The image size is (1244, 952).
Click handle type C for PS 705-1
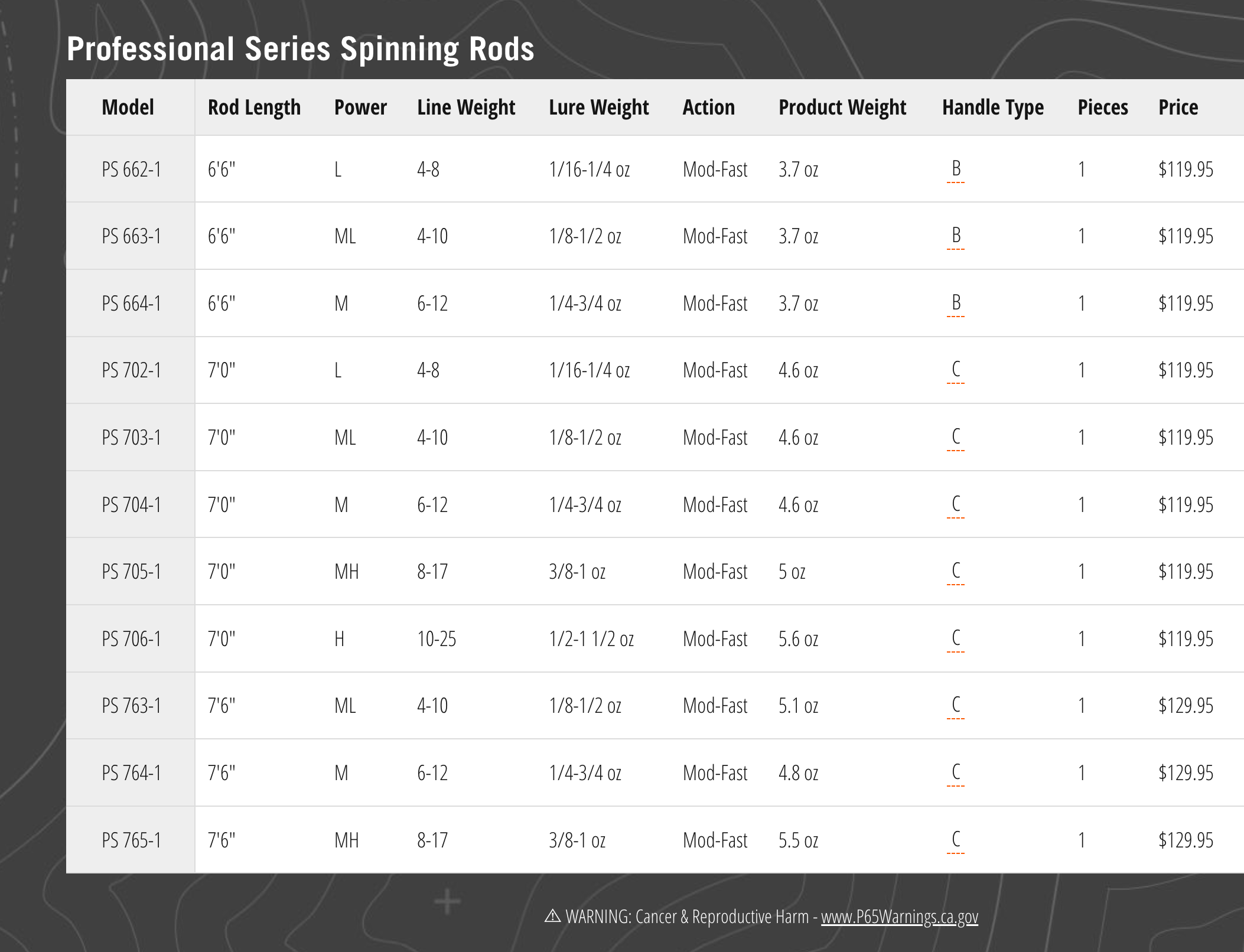click(956, 572)
